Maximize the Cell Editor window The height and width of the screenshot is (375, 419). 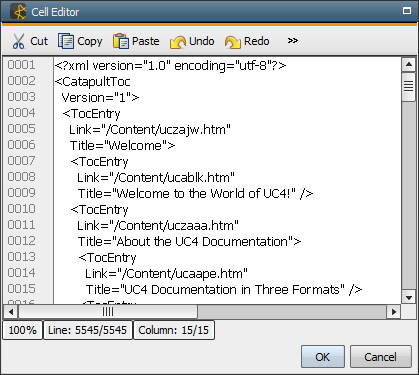pos(407,11)
